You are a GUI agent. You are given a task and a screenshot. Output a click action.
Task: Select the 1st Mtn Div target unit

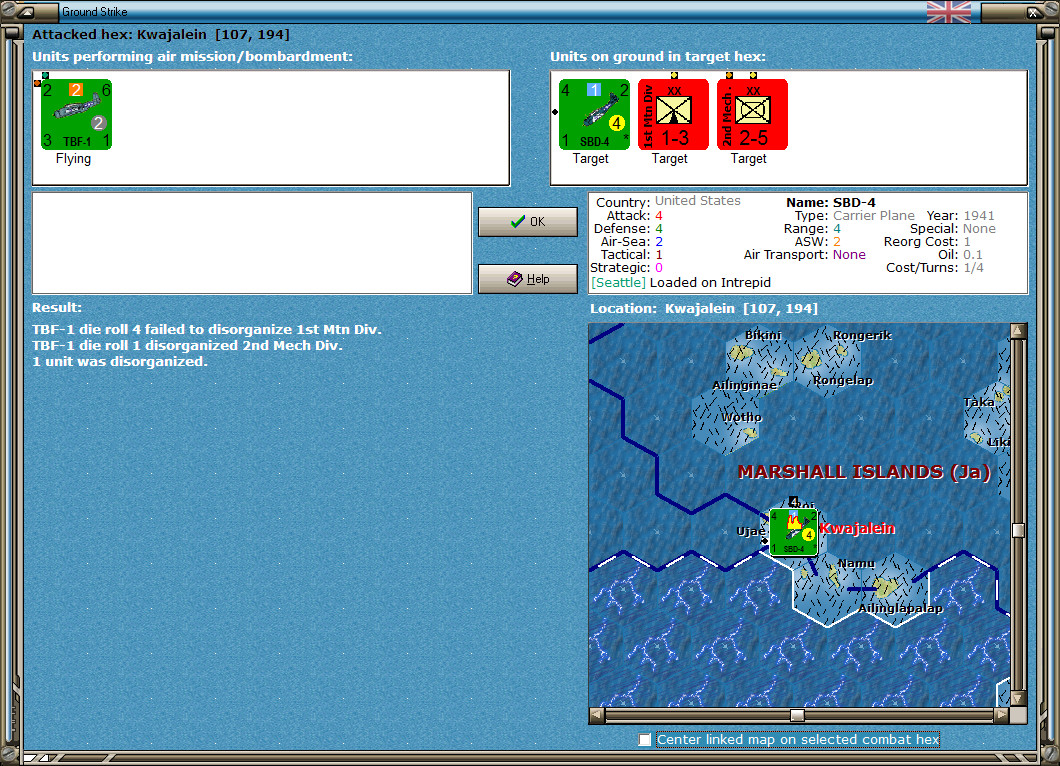point(673,114)
